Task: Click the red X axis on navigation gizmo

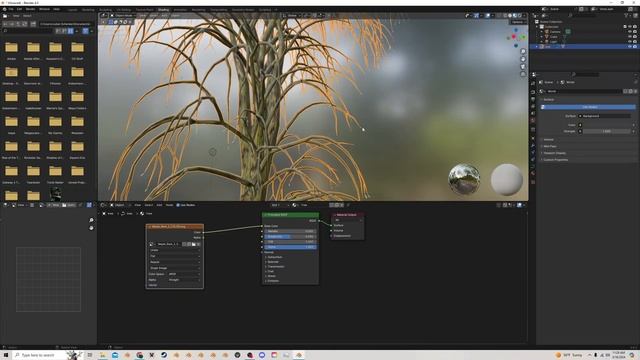Action: point(513,37)
